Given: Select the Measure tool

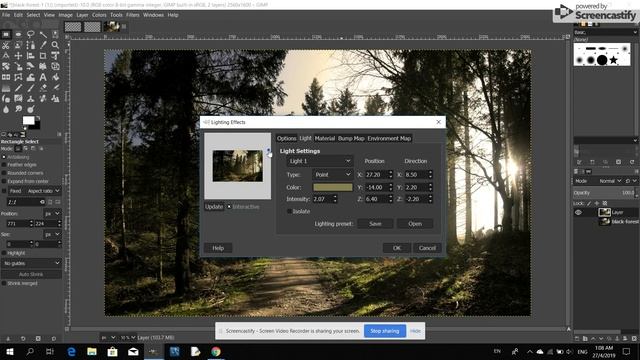Looking at the screenshot, I should (x=6, y=56).
